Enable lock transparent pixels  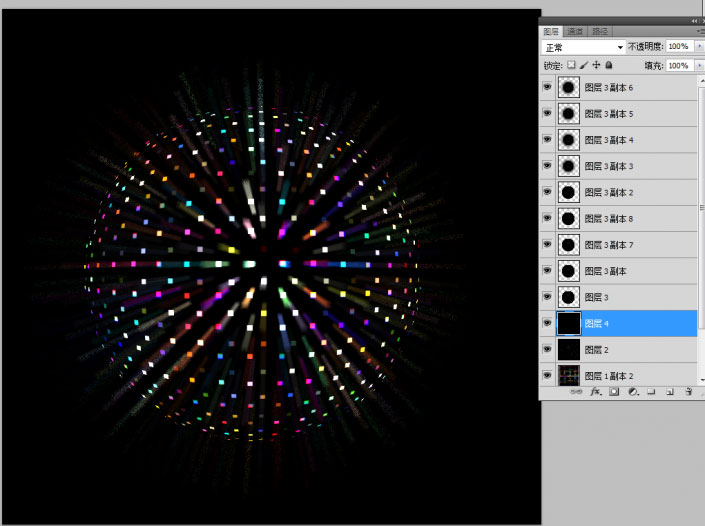(x=571, y=65)
